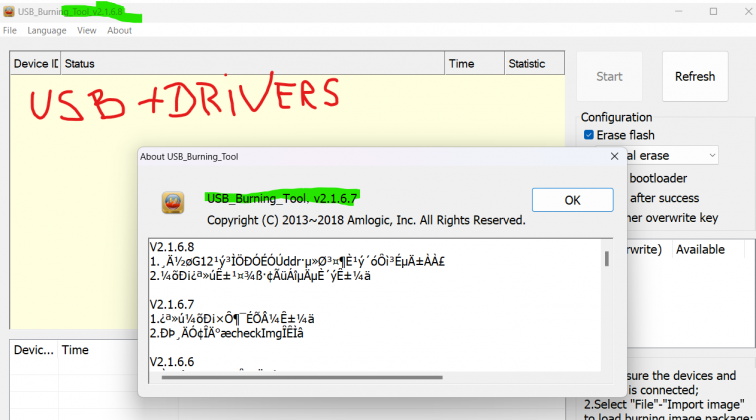The width and height of the screenshot is (756, 420).
Task: Click the 'bootloader' option label
Action: (x=658, y=178)
